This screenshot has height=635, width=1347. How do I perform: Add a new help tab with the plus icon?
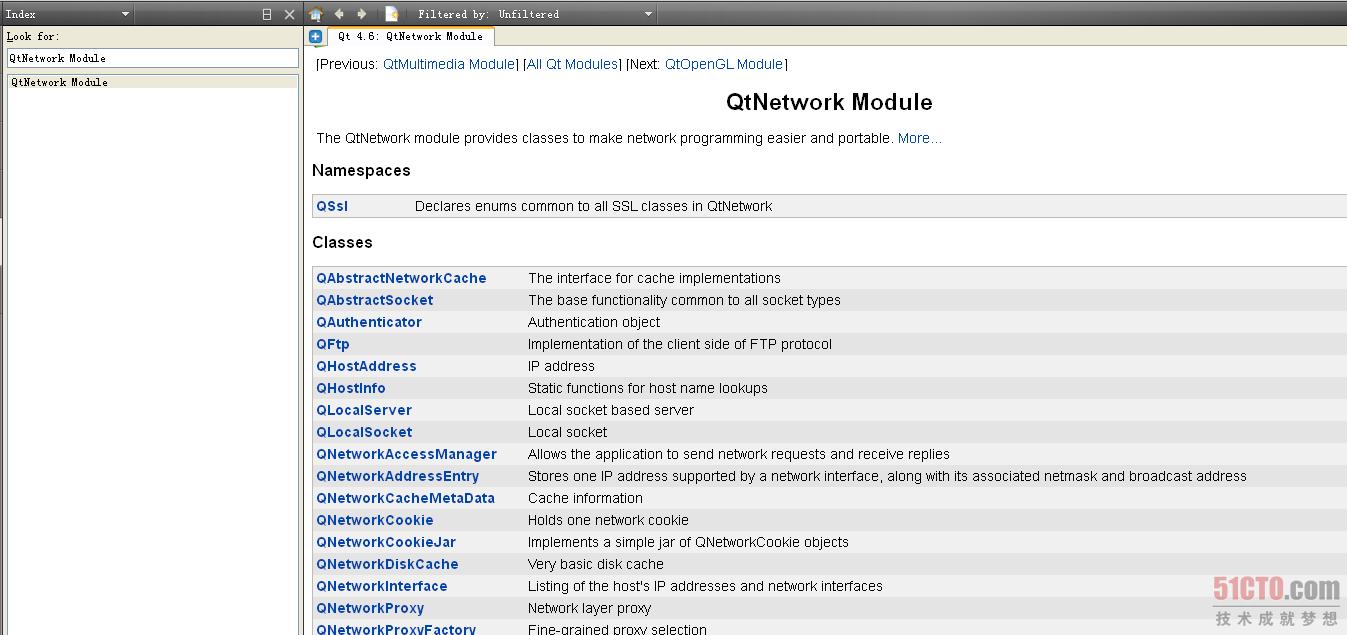(316, 36)
